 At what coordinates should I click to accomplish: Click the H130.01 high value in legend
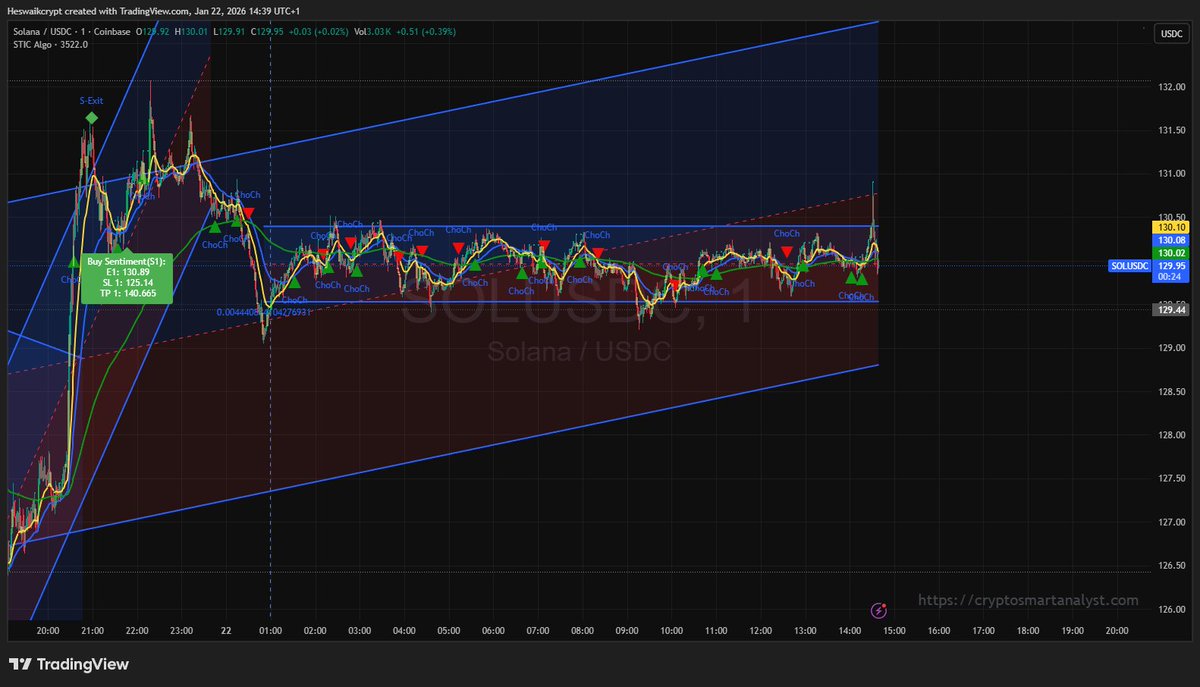point(191,33)
